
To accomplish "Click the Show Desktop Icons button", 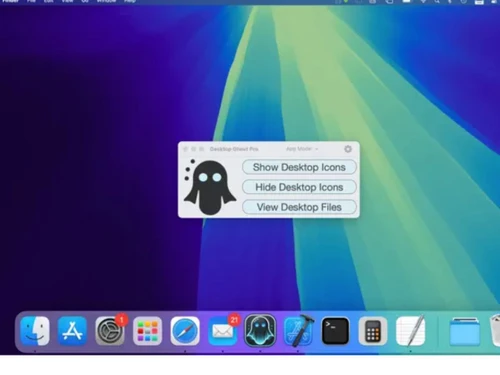I will [299, 167].
